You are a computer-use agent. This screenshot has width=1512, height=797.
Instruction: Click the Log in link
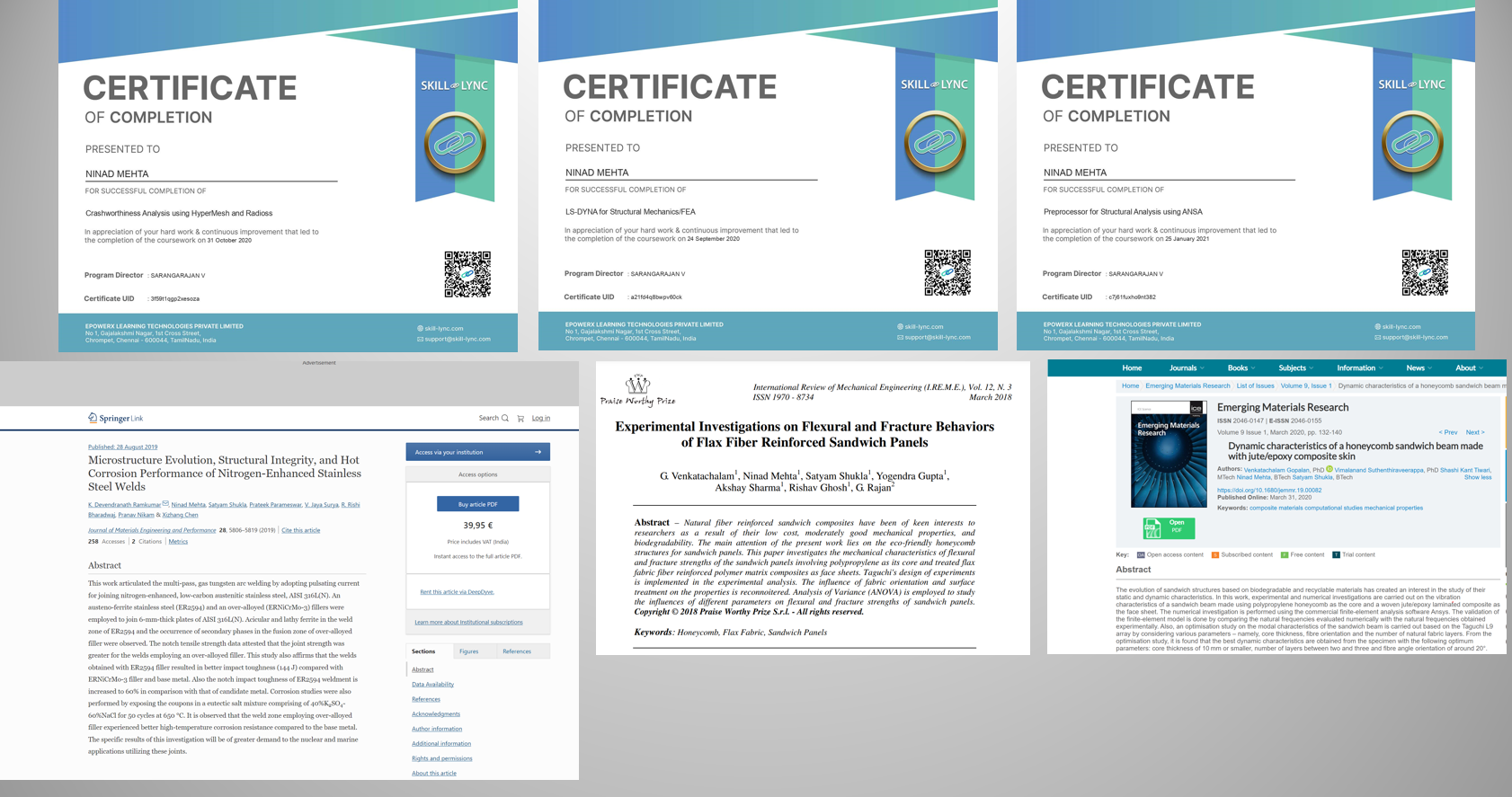point(540,418)
